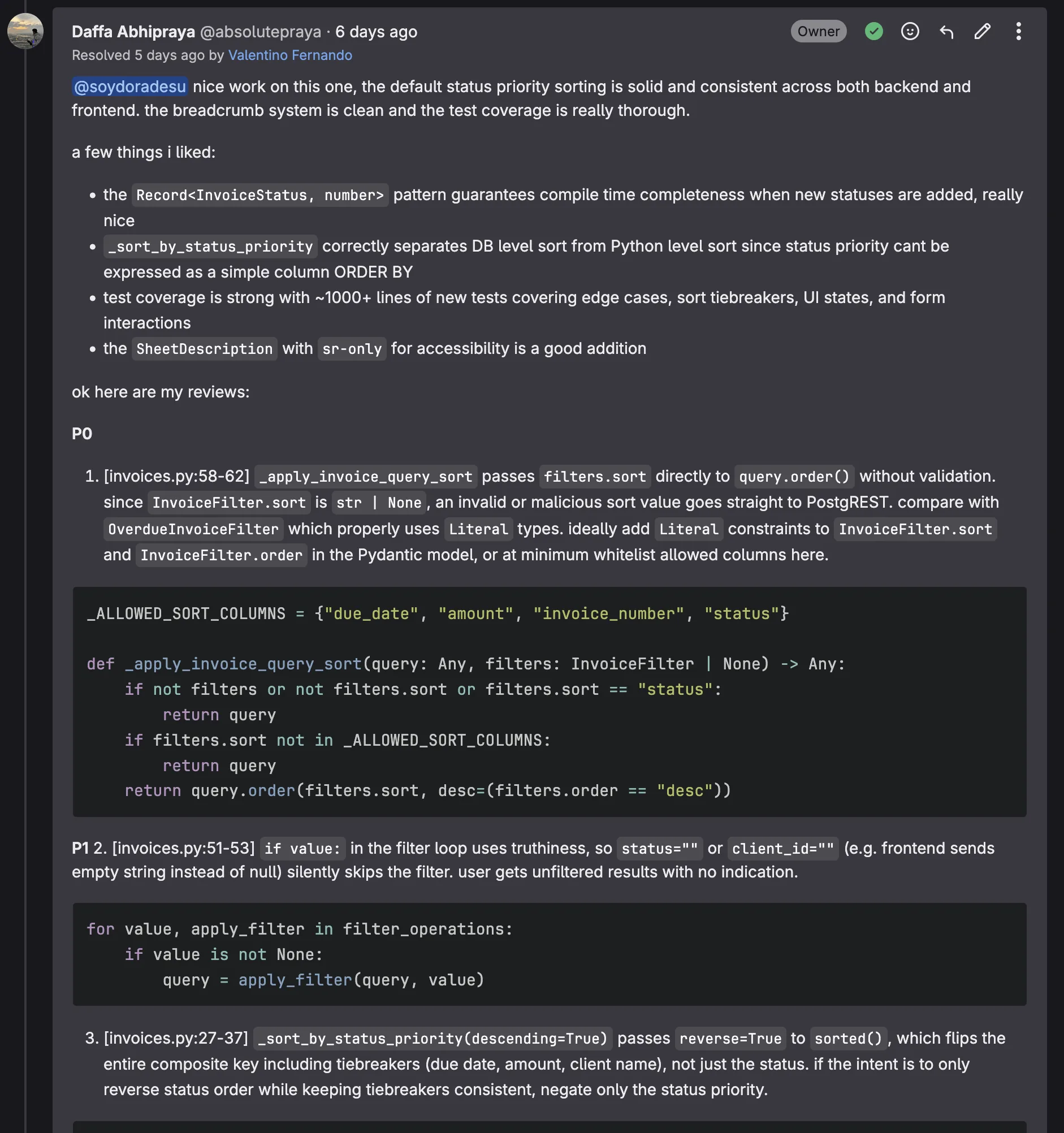Click the reply to comment arrow icon

946,31
